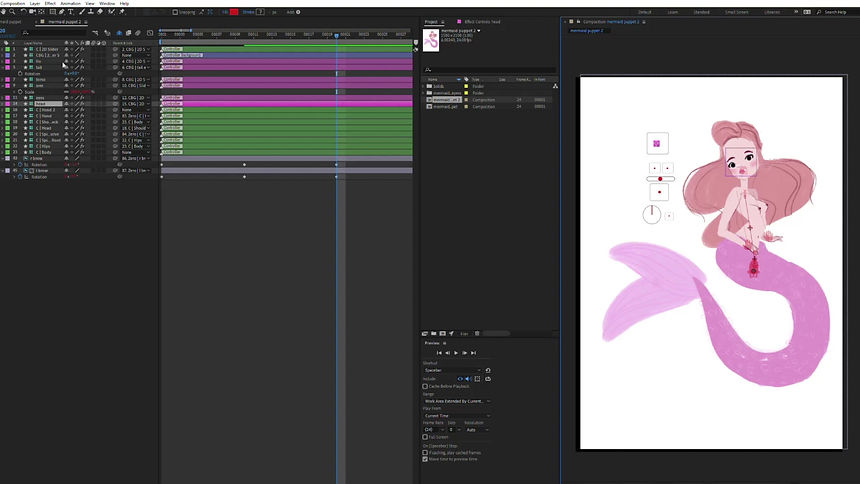Select the Unified Camera tool

coord(32,12)
